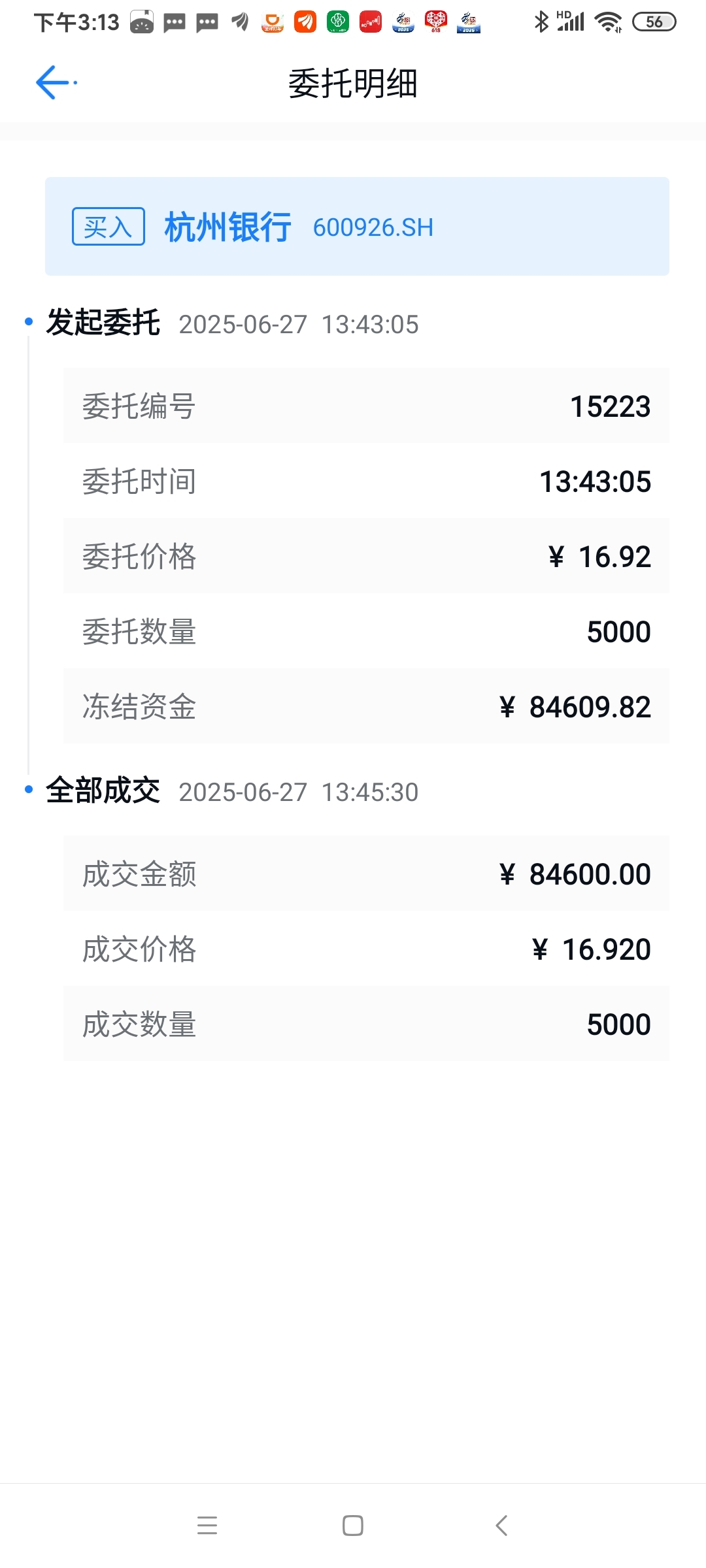Tap the 委托价格 ¥16.92 row
The height and width of the screenshot is (1568, 706).
pyautogui.click(x=366, y=556)
